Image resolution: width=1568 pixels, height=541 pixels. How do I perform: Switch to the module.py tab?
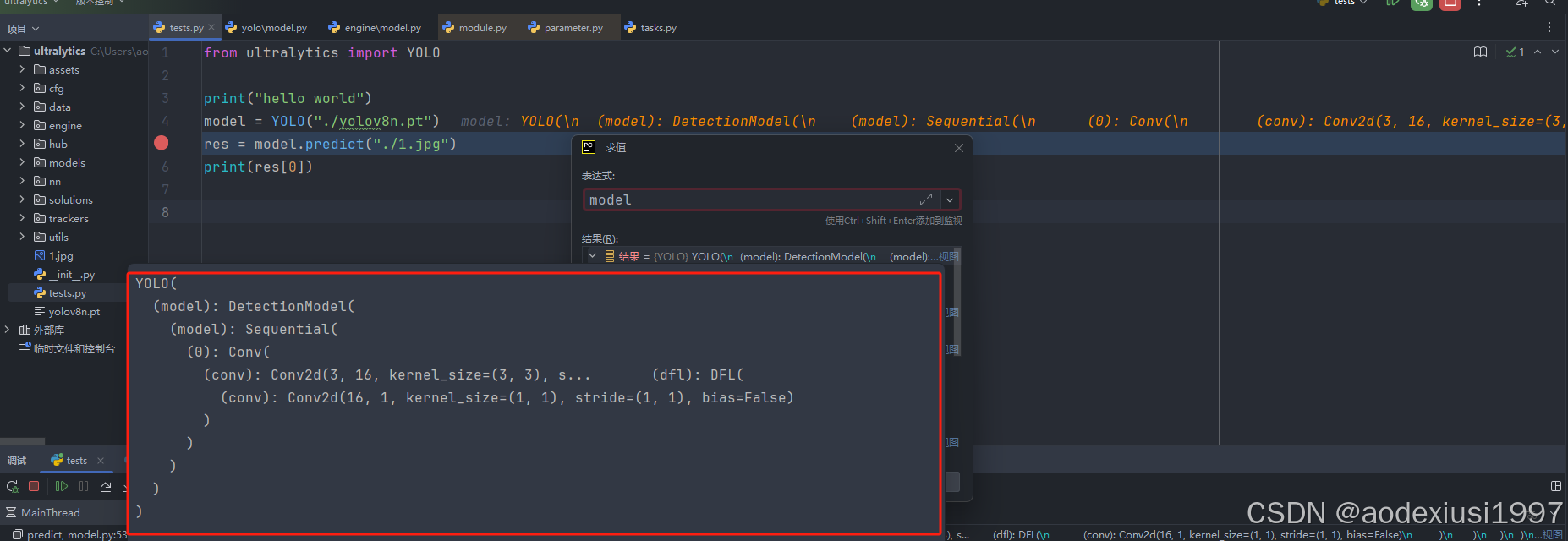coord(474,28)
